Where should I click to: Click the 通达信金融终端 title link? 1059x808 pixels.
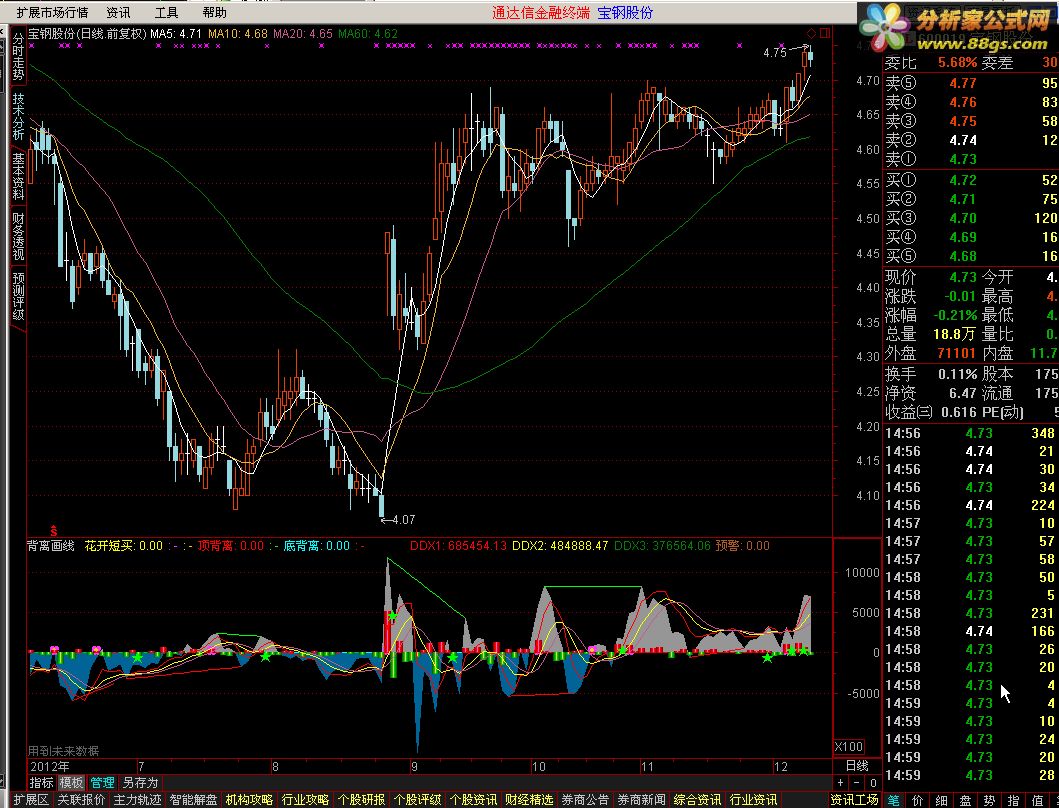[540, 12]
